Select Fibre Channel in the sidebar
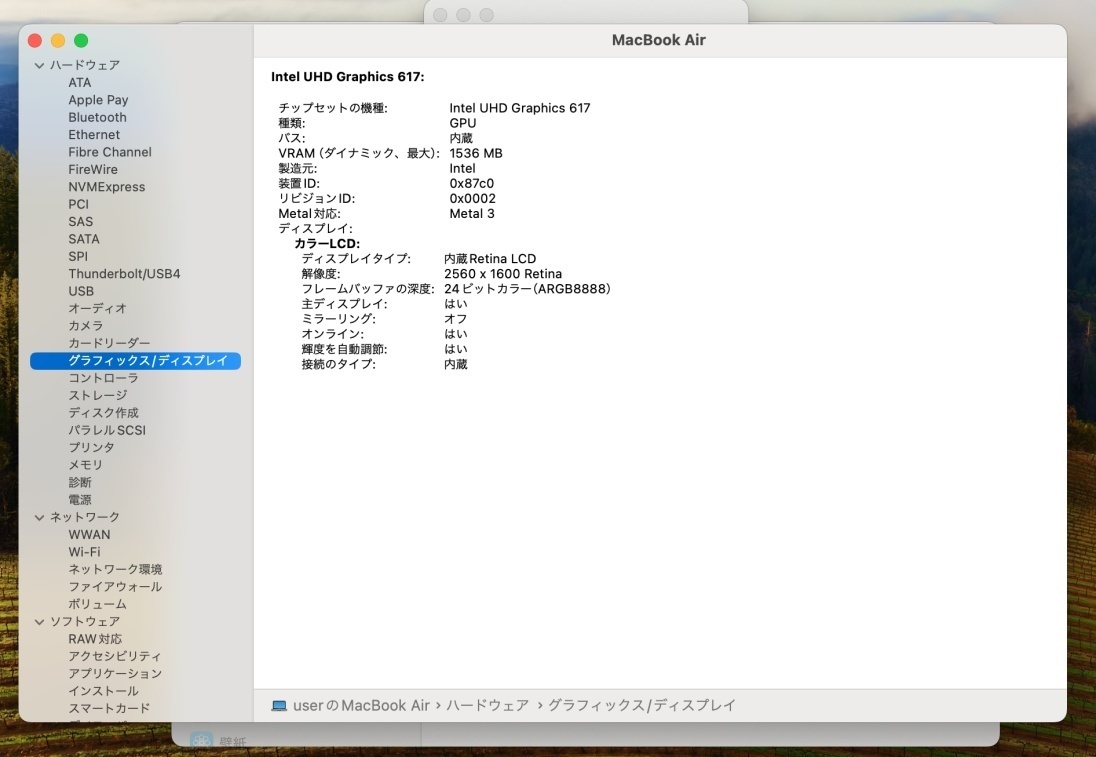The height and width of the screenshot is (757, 1096). click(x=110, y=152)
